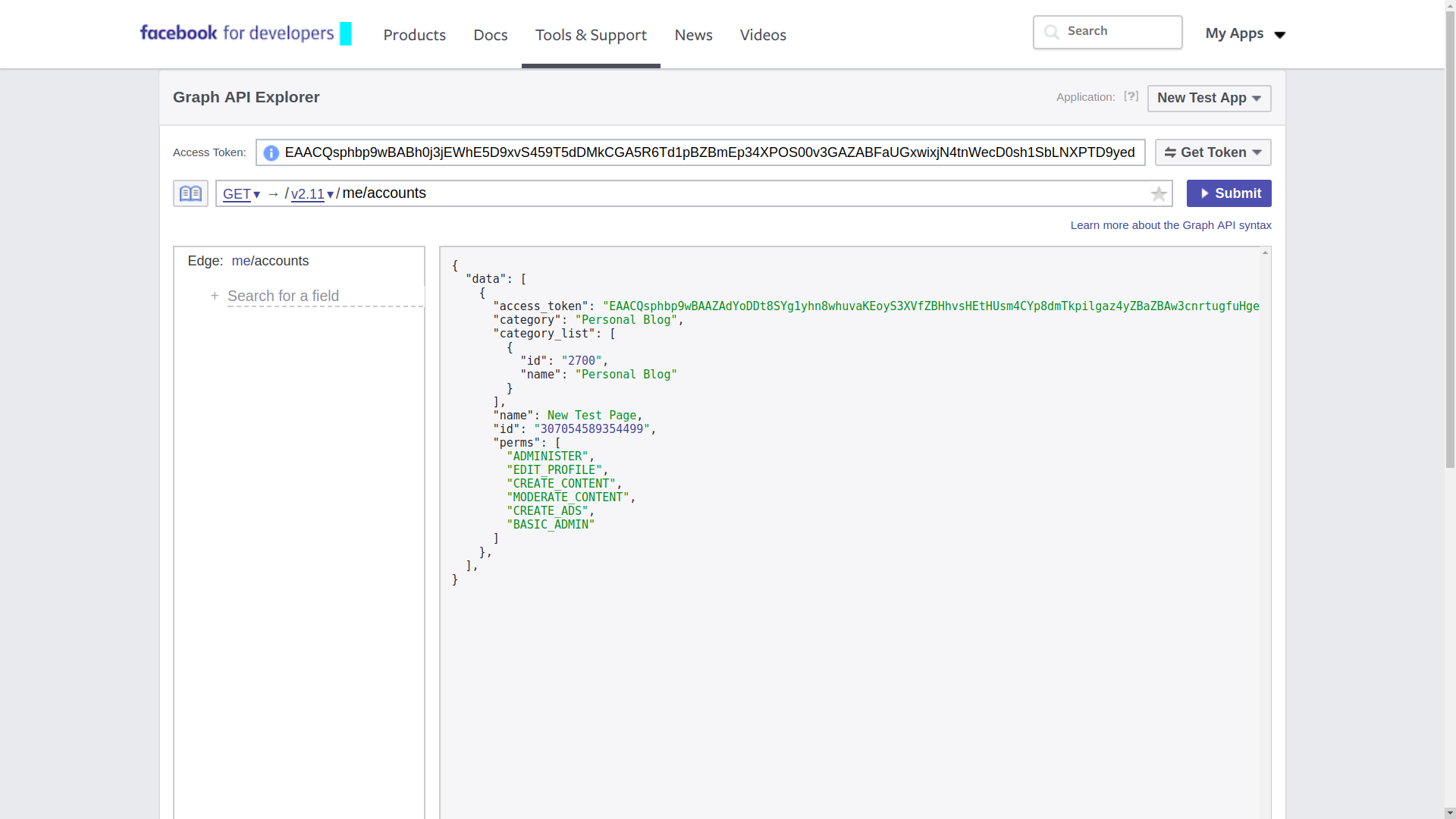Screen dimensions: 1456x819
Task: Click the "New Test Page" name value
Action: 591,416
